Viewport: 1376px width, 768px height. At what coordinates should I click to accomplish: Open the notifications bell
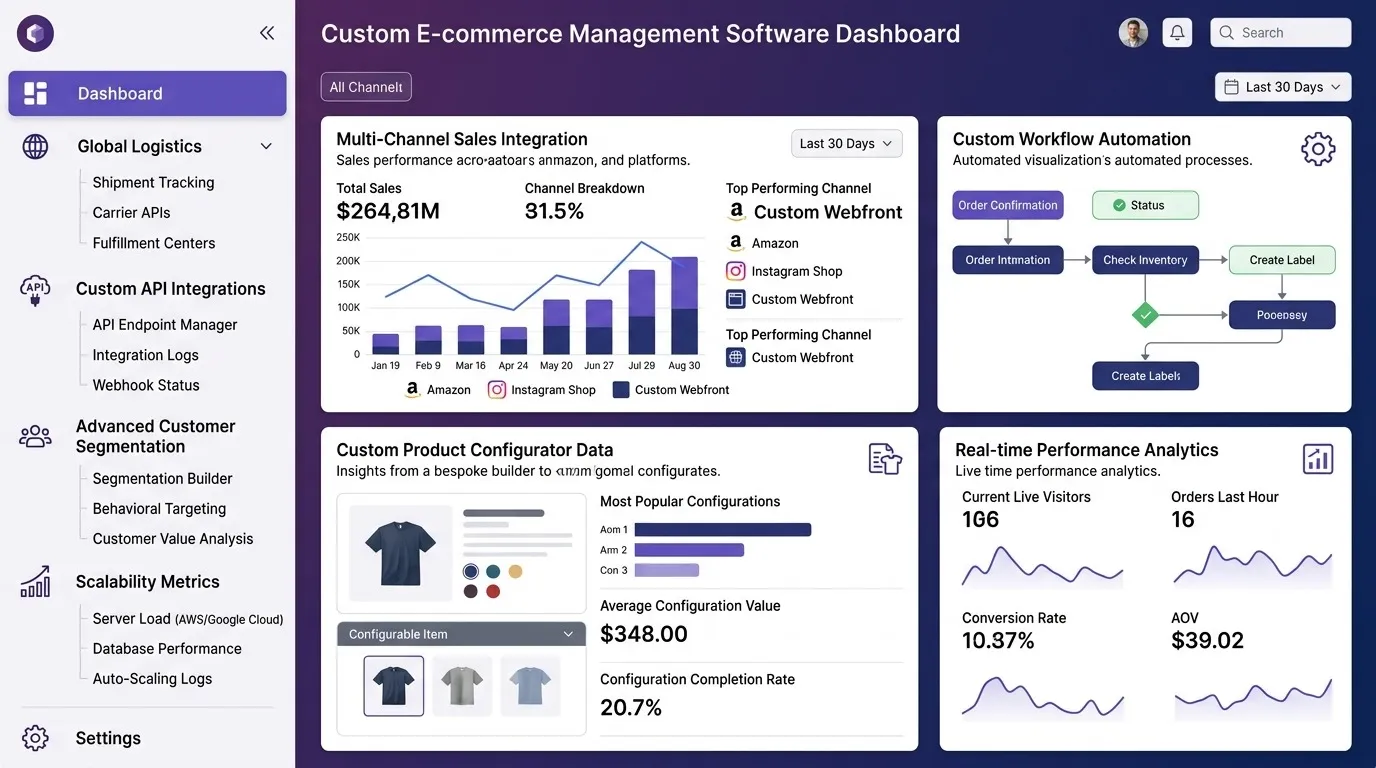[x=1177, y=33]
